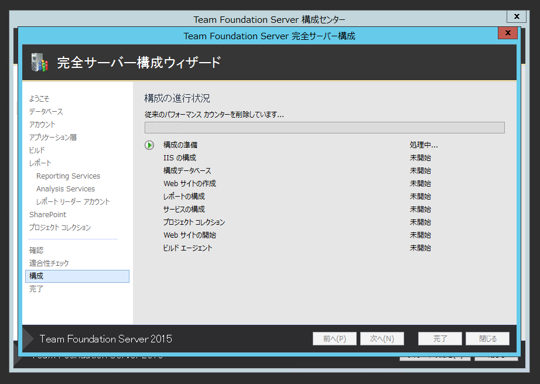Click the 閉じる button
The image size is (540, 384).
[x=488, y=339]
